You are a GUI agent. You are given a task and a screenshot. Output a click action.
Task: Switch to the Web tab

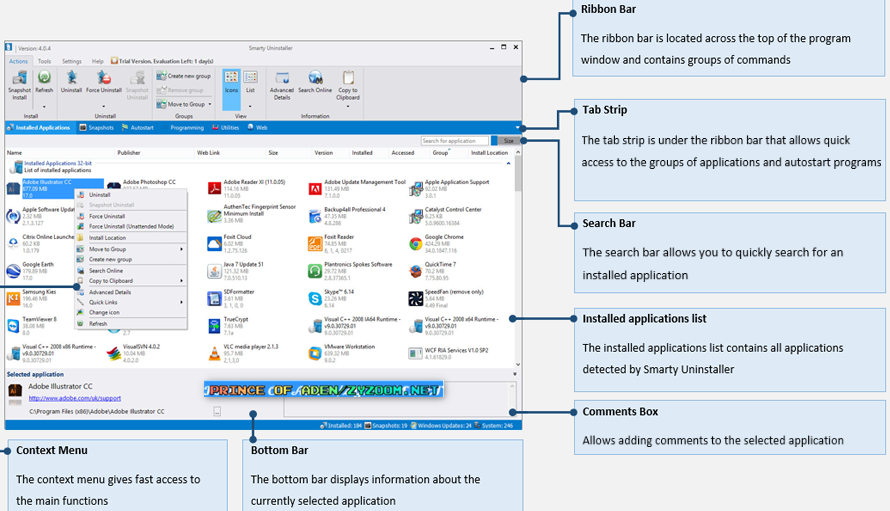(x=258, y=128)
